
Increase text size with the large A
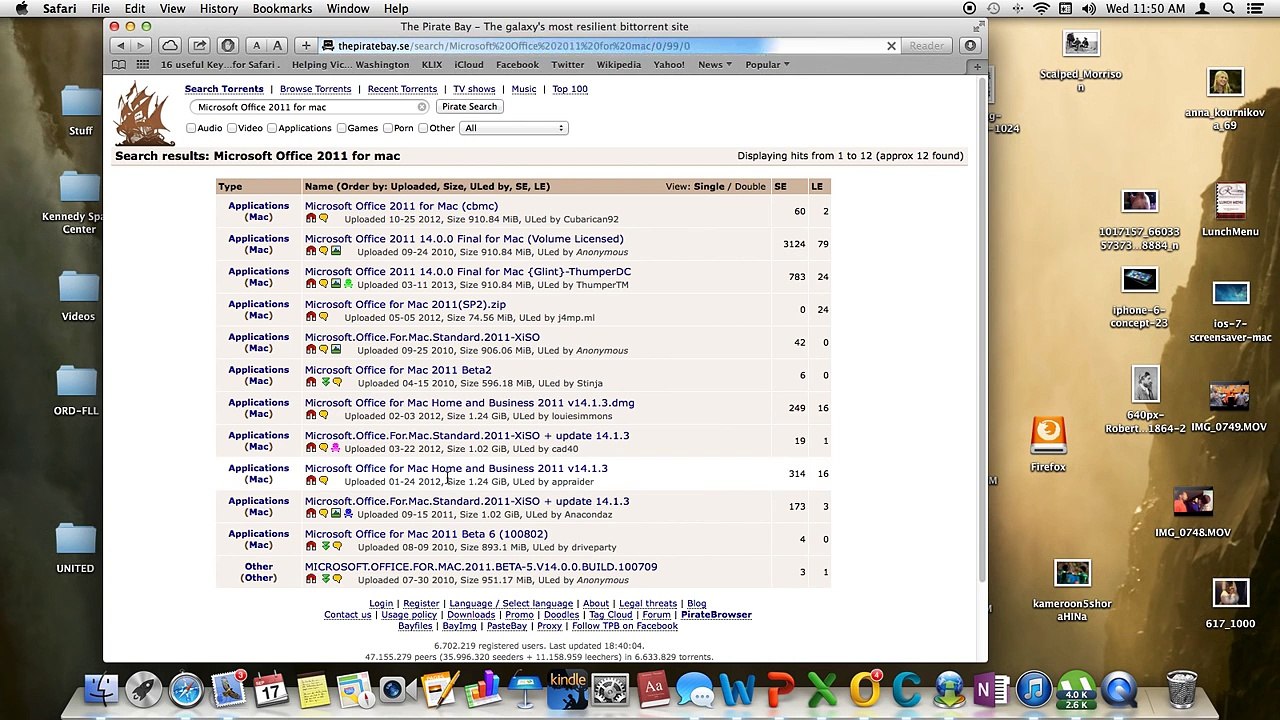coord(277,46)
